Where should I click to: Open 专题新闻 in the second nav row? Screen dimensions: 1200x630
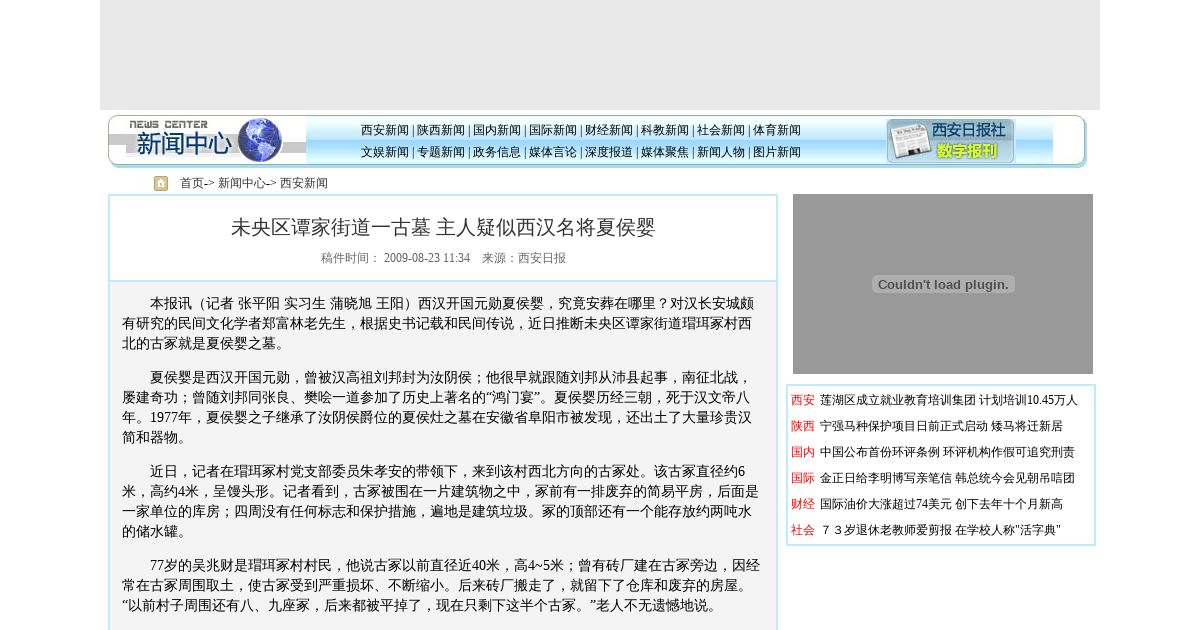coord(441,152)
